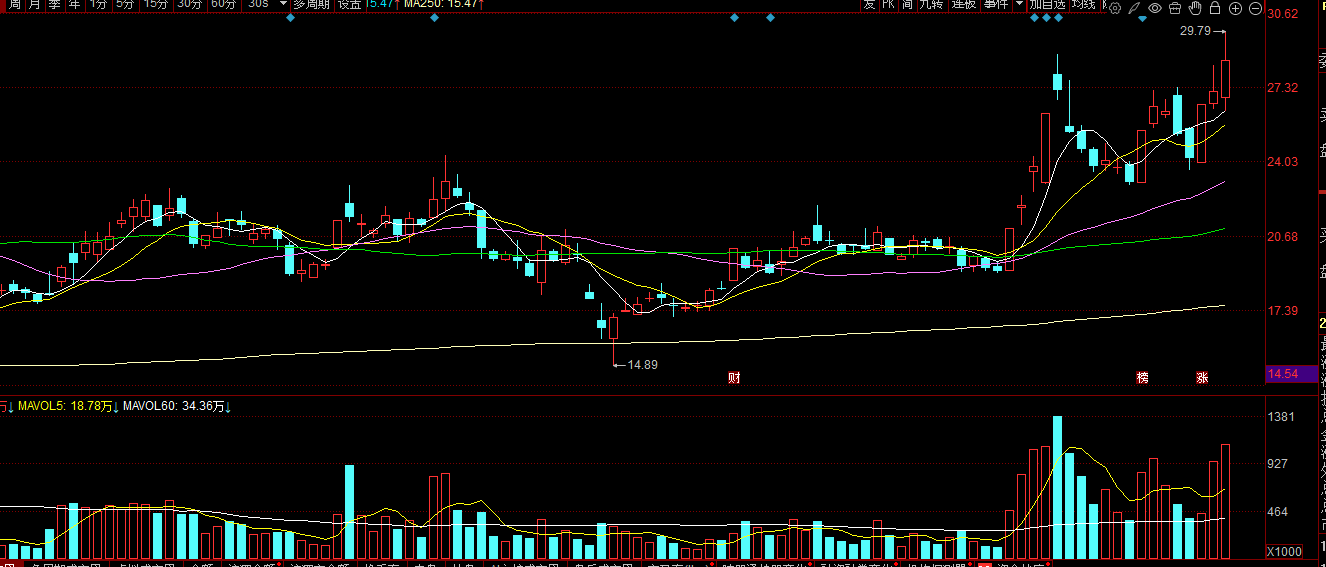This screenshot has width=1326, height=567.
Task: Toggle the 事件 events button
Action: [x=996, y=4]
